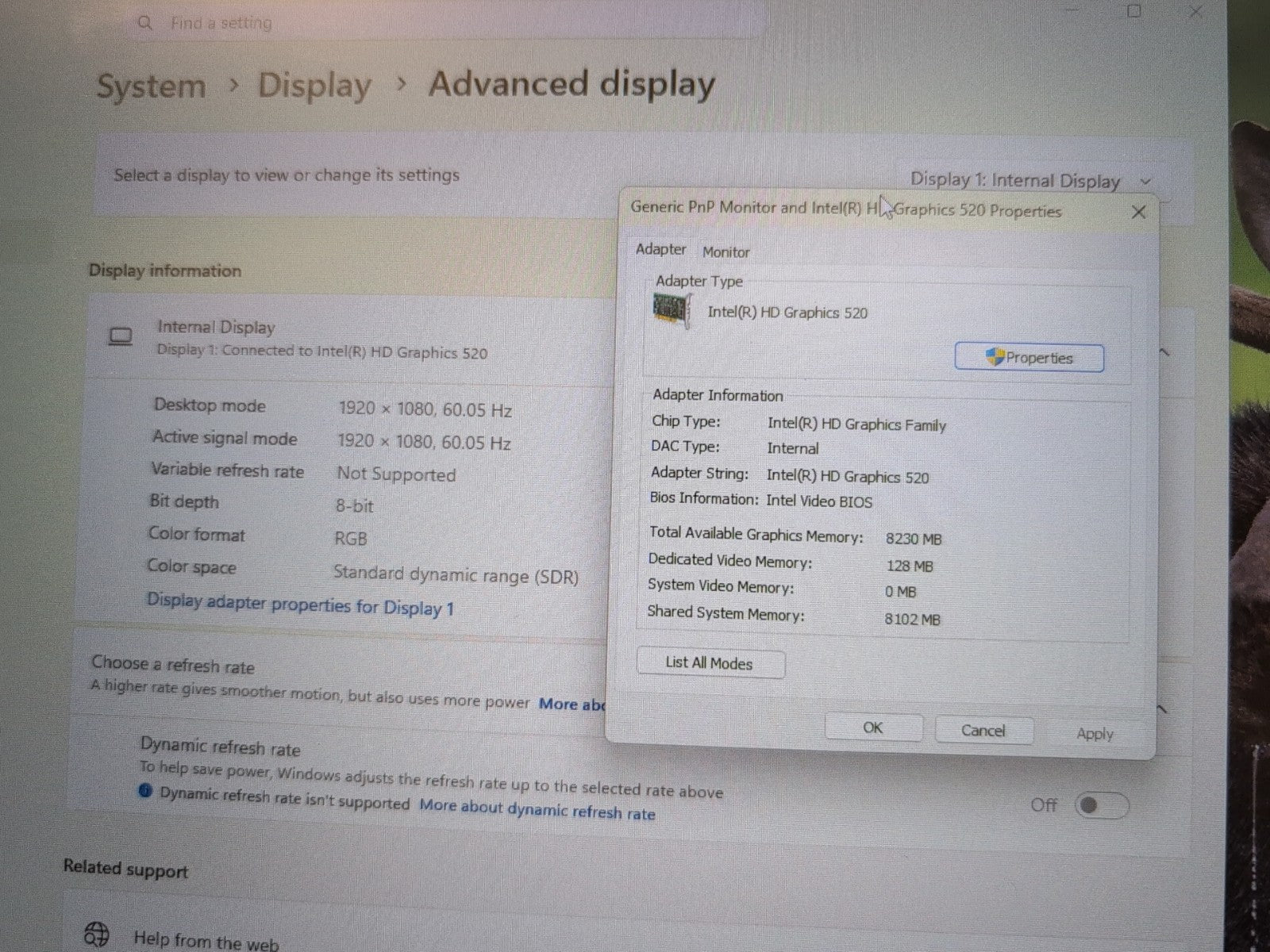Click Standard dynamic range (SDR) value
The width and height of the screenshot is (1270, 952).
tap(456, 574)
